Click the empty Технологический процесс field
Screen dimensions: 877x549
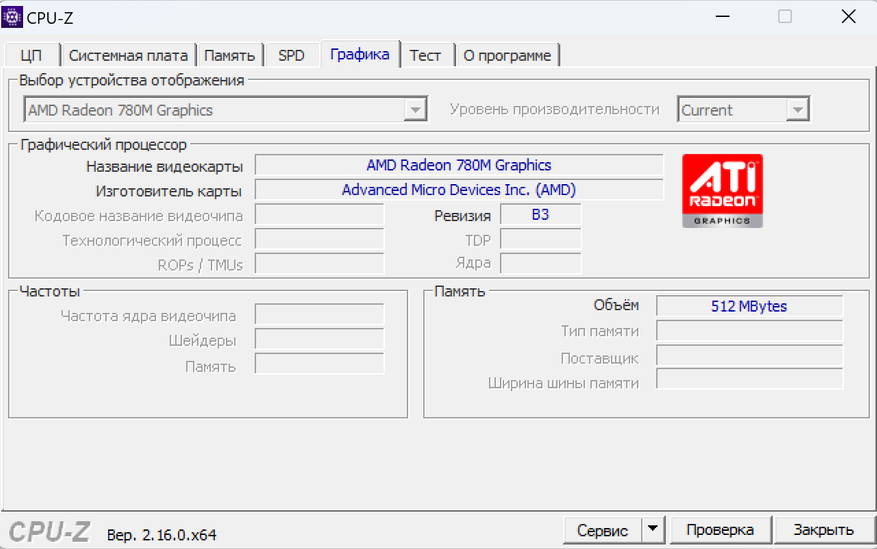[319, 239]
